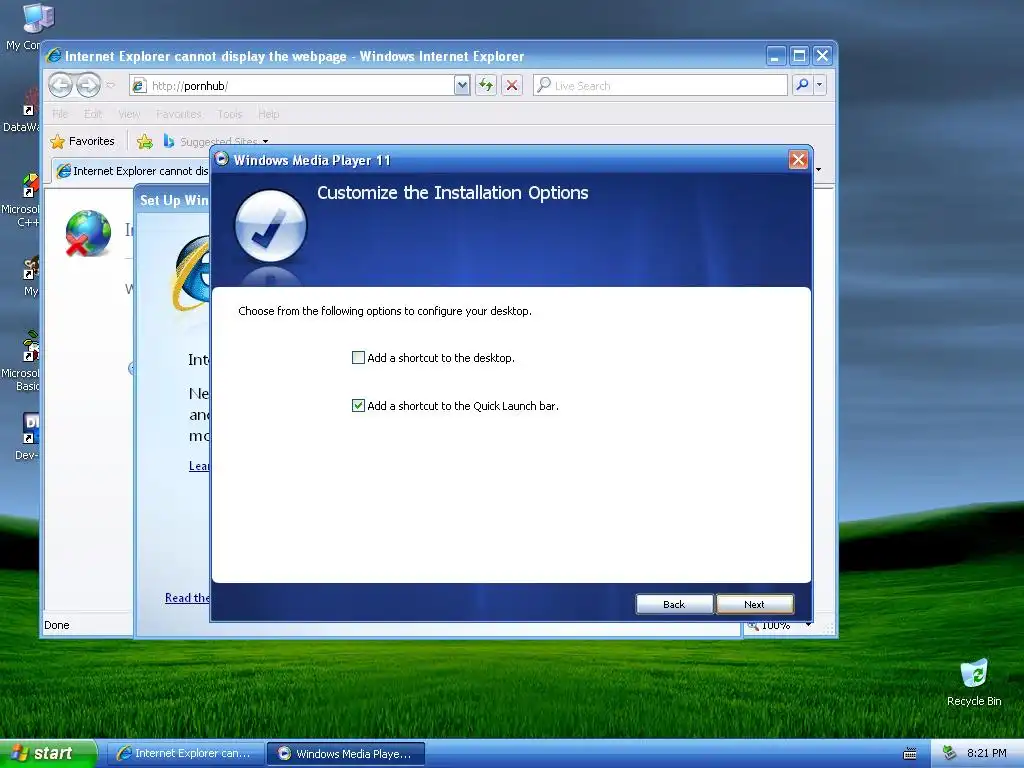Switch to Windows Media Player taskbar button

[x=346, y=754]
